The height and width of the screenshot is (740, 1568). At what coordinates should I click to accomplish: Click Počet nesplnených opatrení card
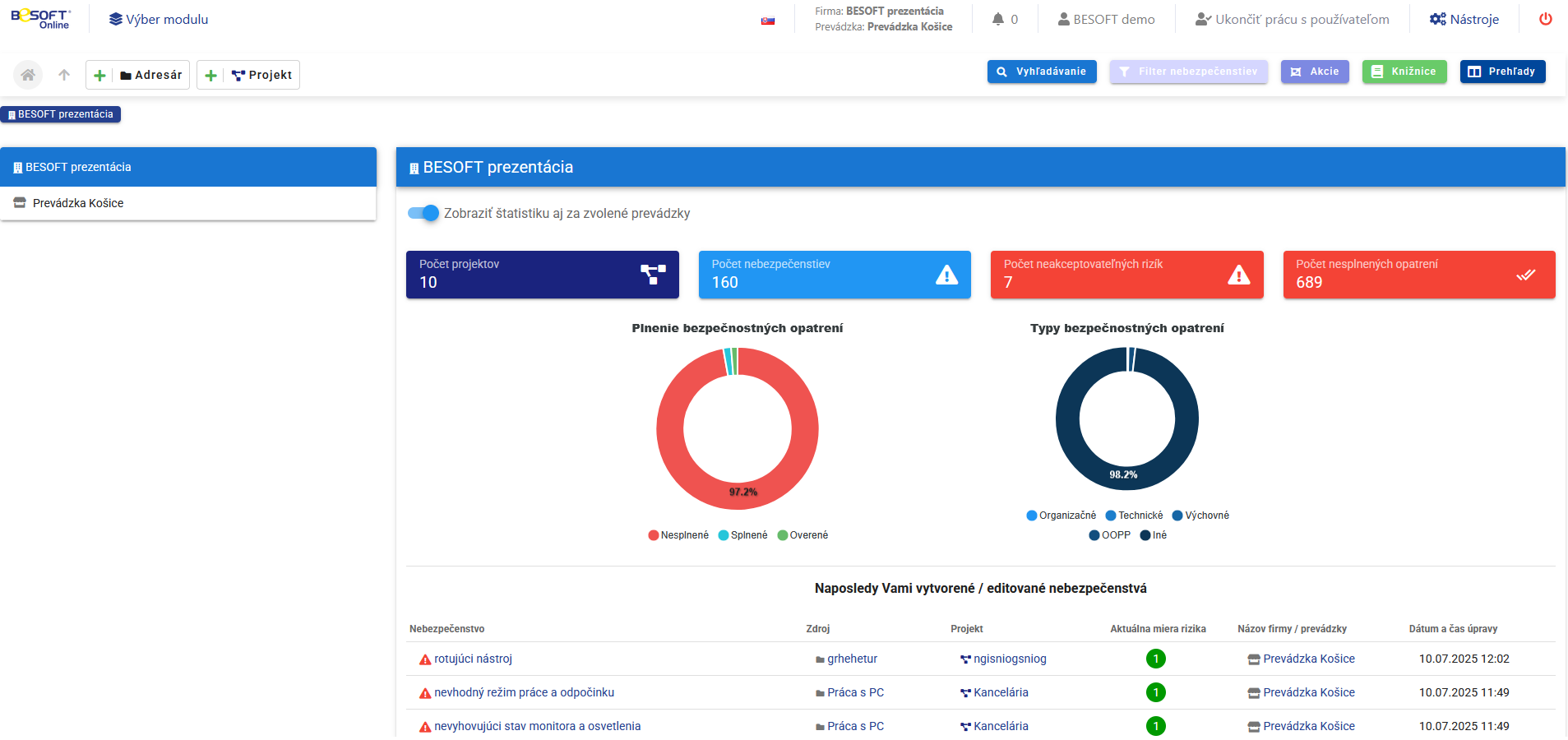[1419, 275]
